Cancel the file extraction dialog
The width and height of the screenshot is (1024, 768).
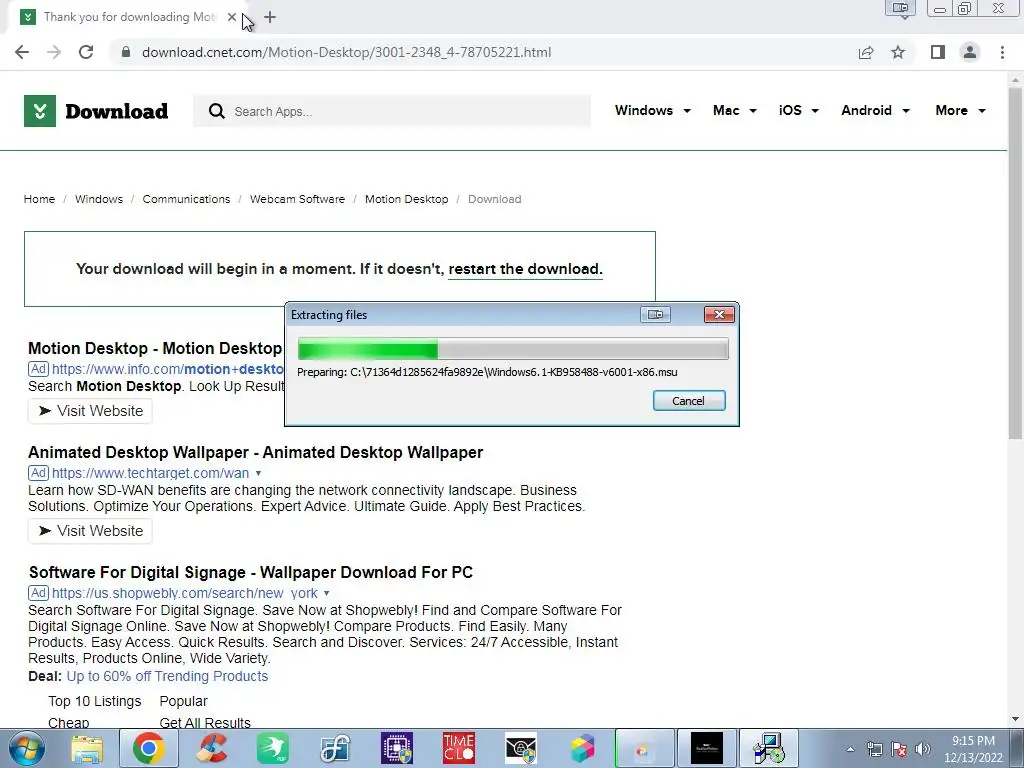point(689,401)
